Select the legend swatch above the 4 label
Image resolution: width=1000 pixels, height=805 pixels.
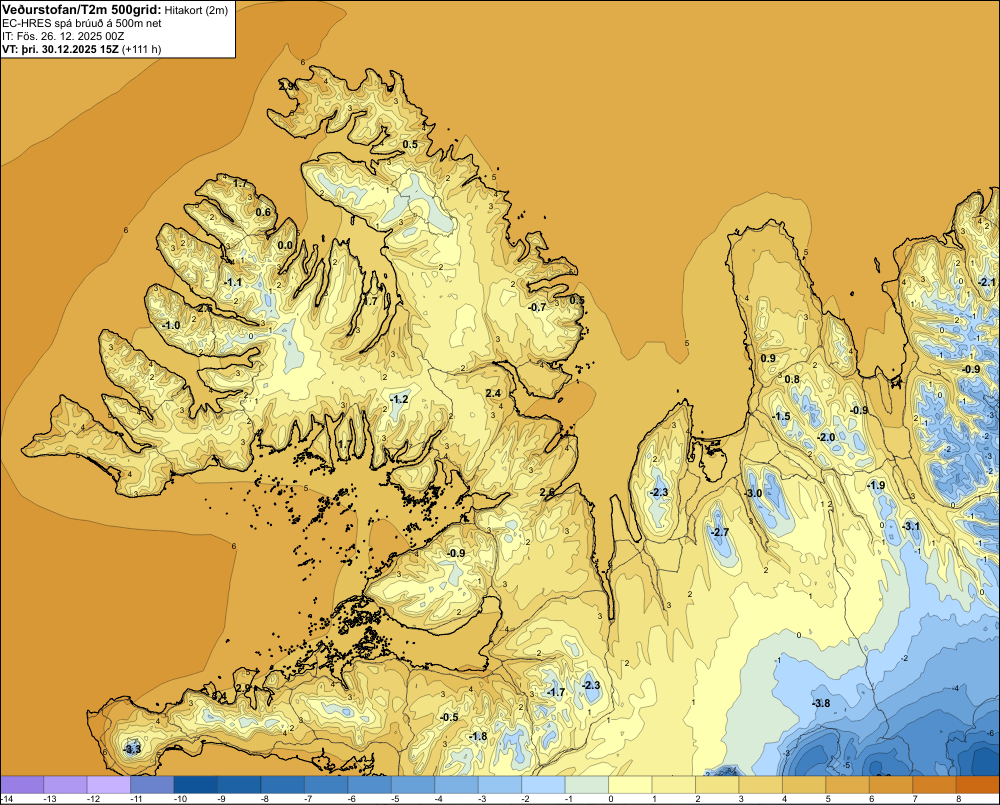click(x=804, y=785)
